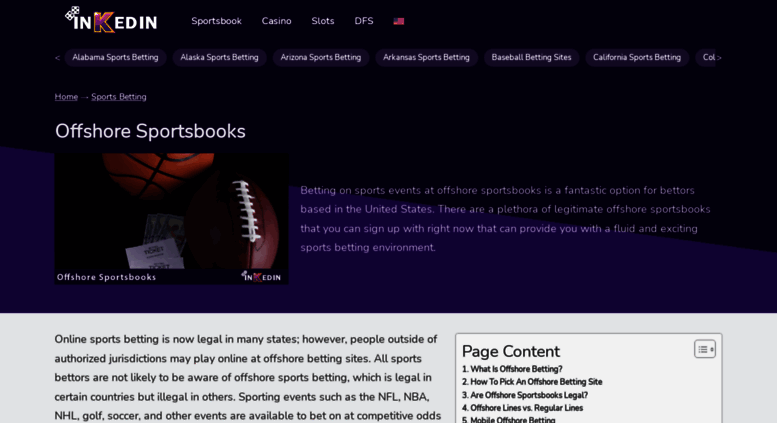Go to Arkansas Sports Betting
This screenshot has width=777, height=423.
tap(426, 57)
